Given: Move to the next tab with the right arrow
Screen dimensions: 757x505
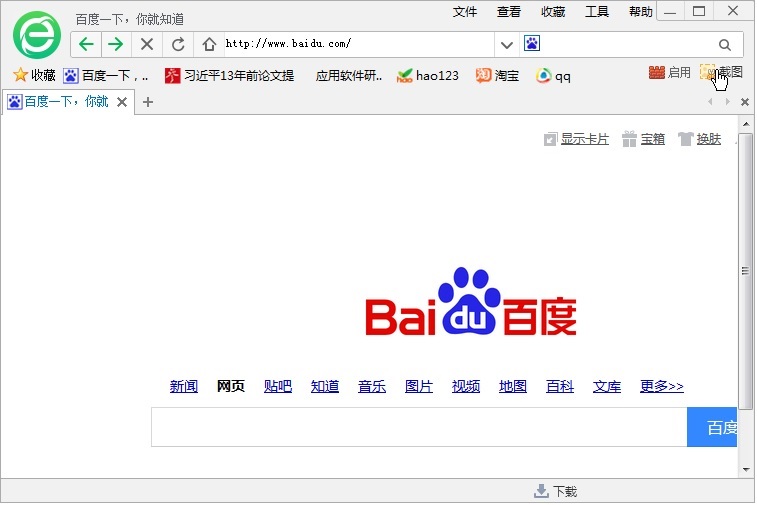Looking at the screenshot, I should pyautogui.click(x=727, y=102).
